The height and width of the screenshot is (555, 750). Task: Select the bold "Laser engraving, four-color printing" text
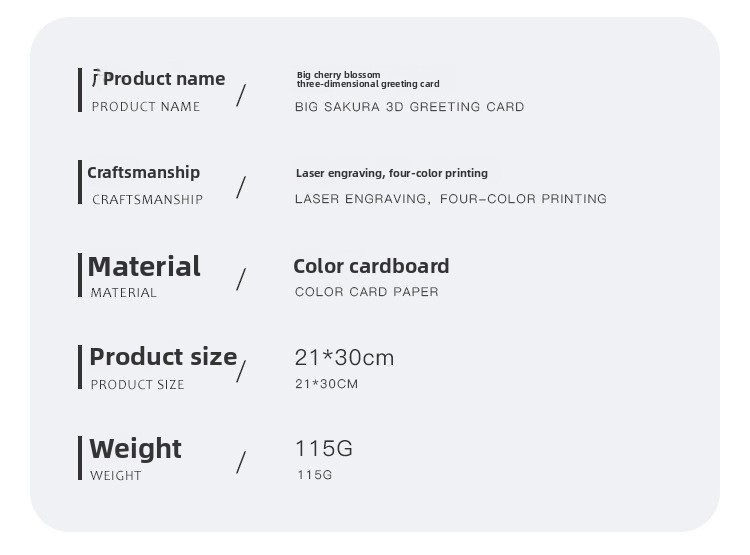click(391, 173)
